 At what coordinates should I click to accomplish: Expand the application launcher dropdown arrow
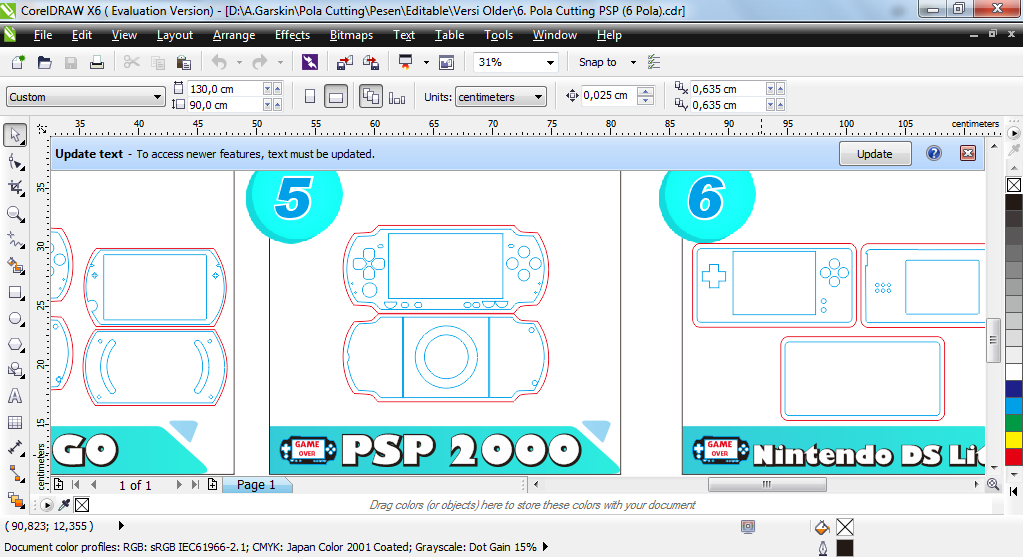click(x=426, y=63)
